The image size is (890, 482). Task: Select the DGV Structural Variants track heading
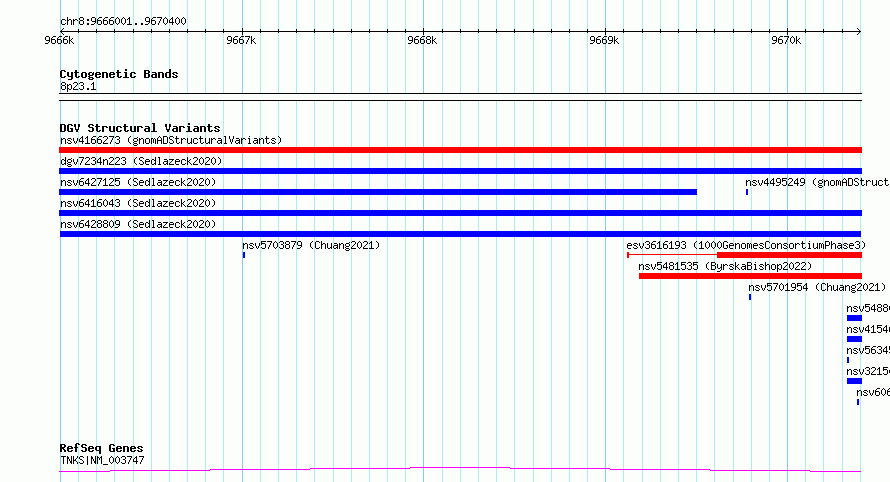click(140, 128)
